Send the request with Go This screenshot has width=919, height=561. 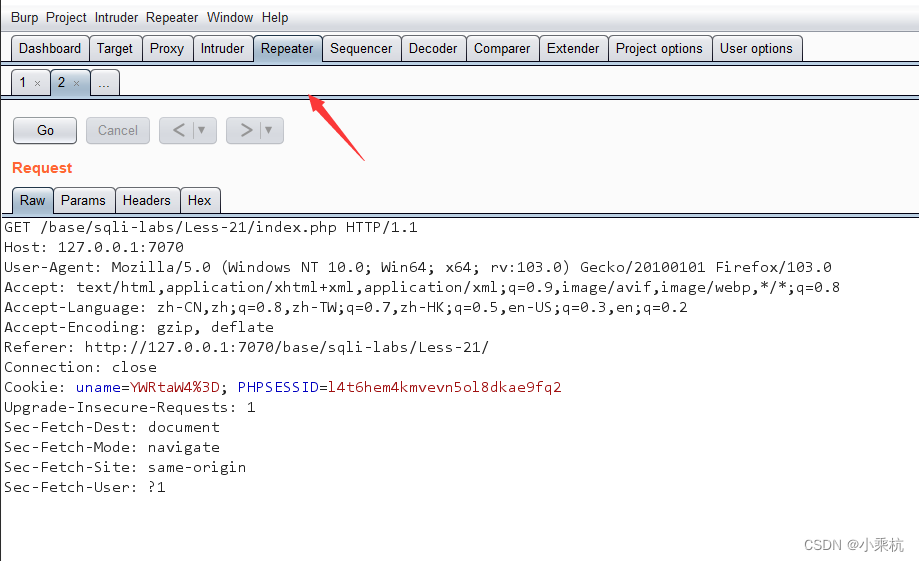point(45,130)
